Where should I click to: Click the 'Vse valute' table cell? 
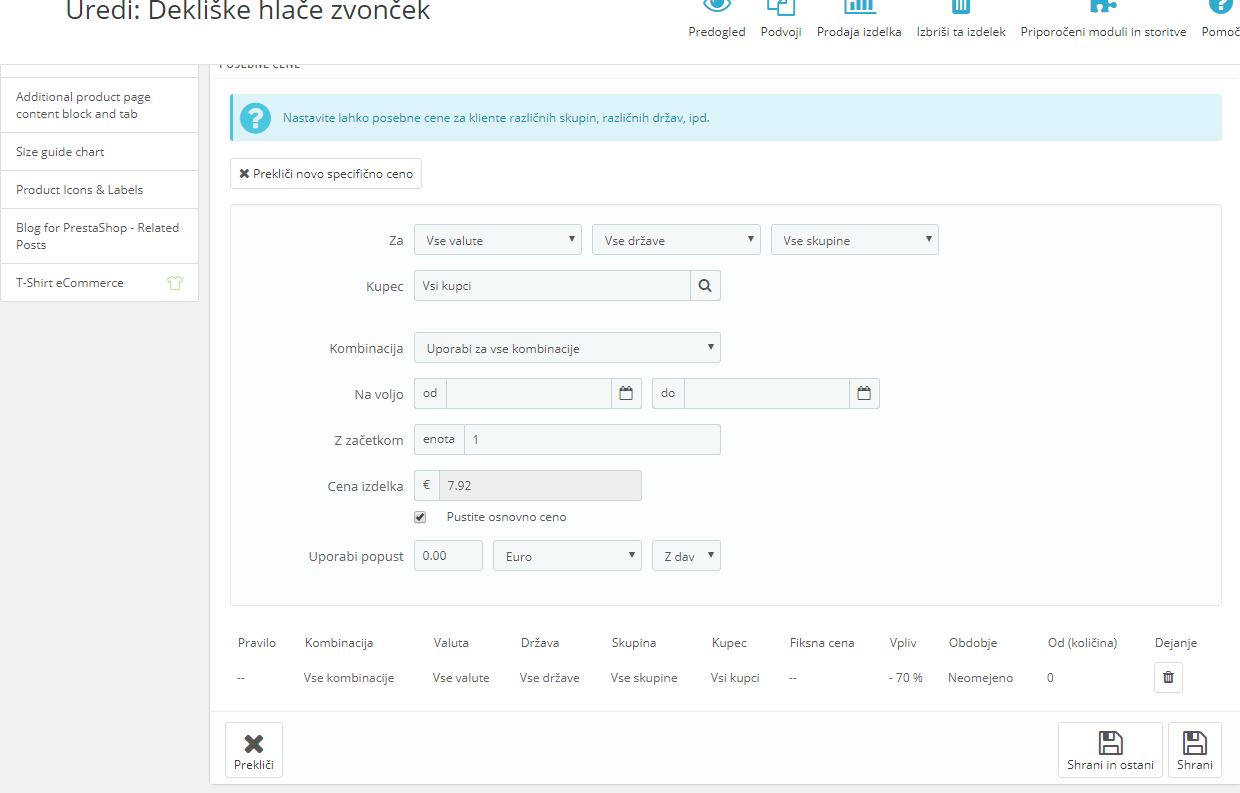tap(461, 678)
